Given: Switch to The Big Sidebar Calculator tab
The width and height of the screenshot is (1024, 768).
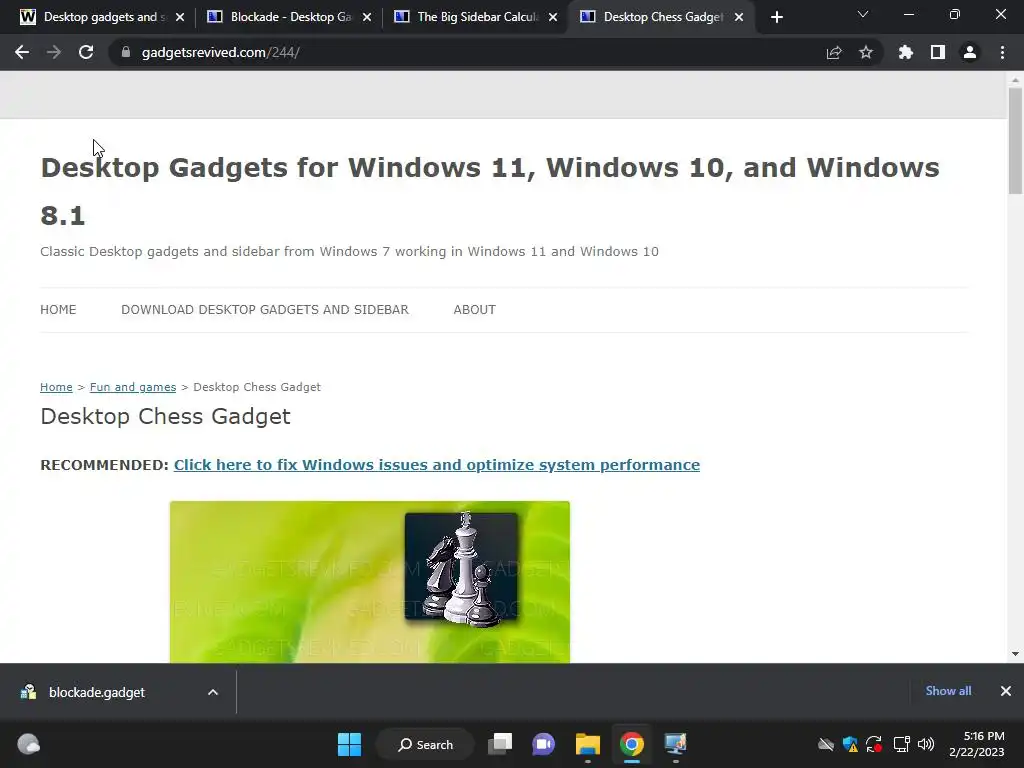Looking at the screenshot, I should click(475, 17).
